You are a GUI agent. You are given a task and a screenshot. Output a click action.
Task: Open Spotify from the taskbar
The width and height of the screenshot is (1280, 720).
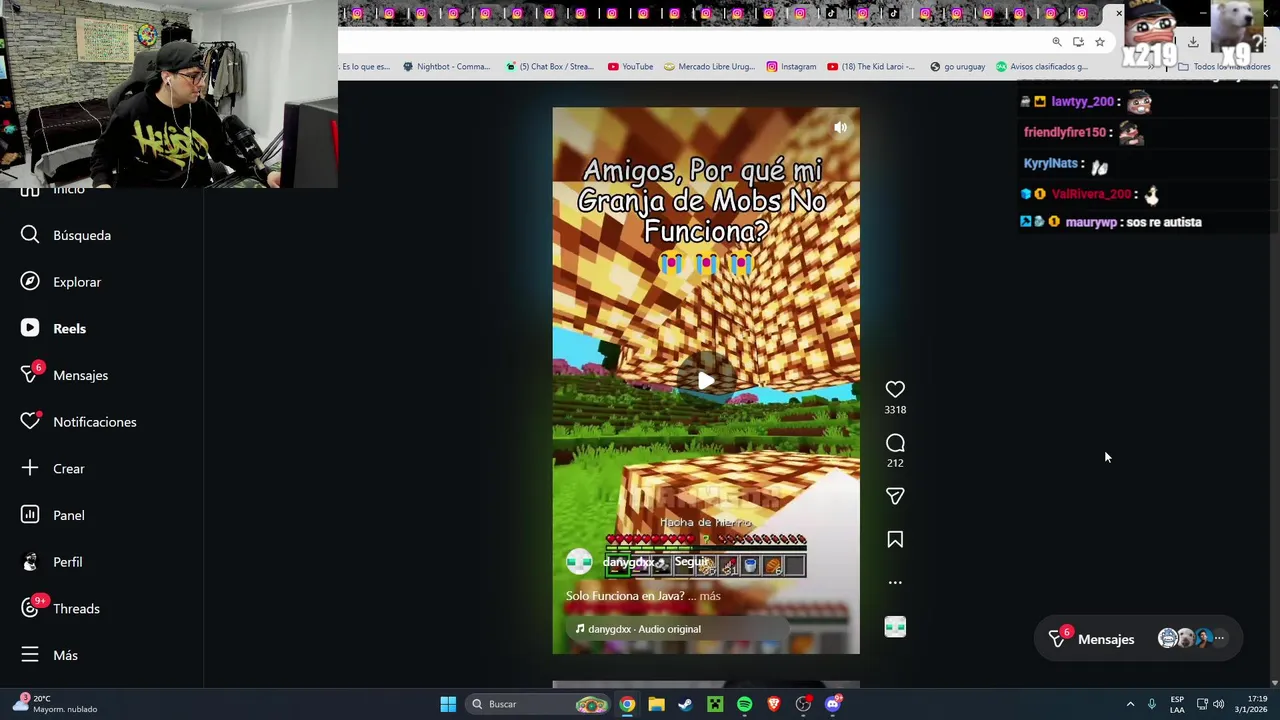[x=744, y=704]
